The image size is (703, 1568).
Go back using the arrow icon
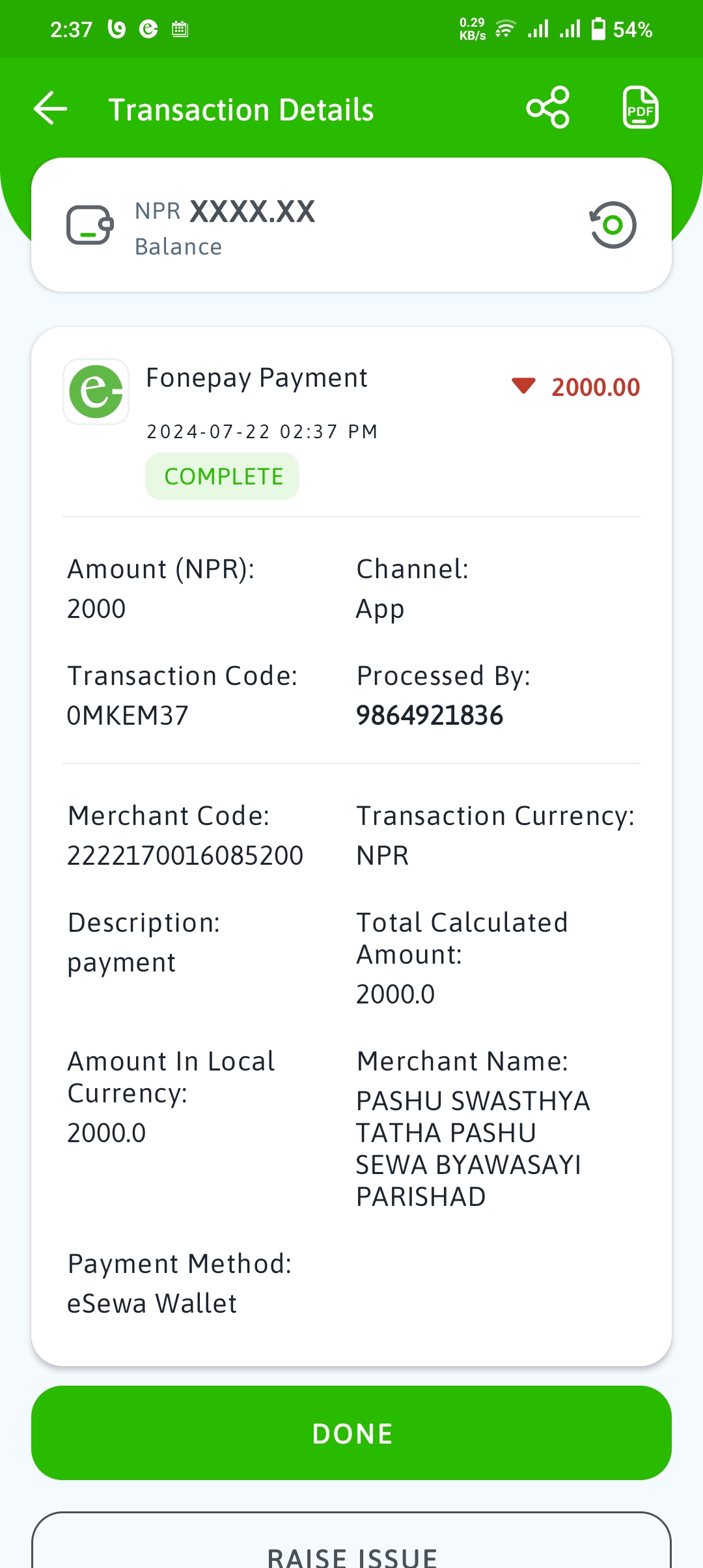coord(51,108)
